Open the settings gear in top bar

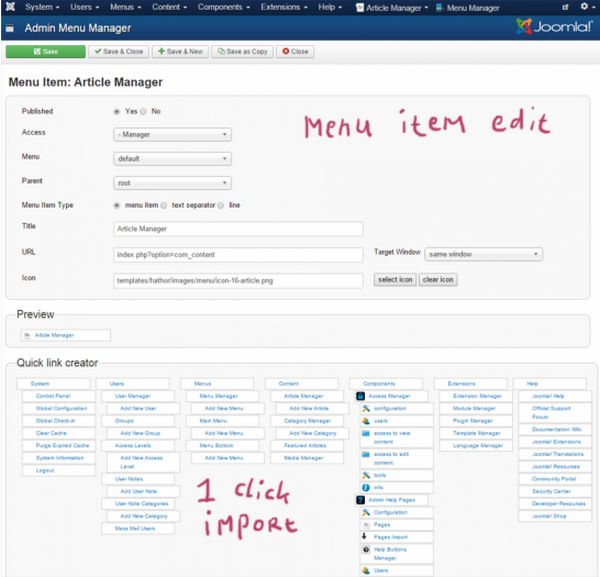pyautogui.click(x=585, y=7)
